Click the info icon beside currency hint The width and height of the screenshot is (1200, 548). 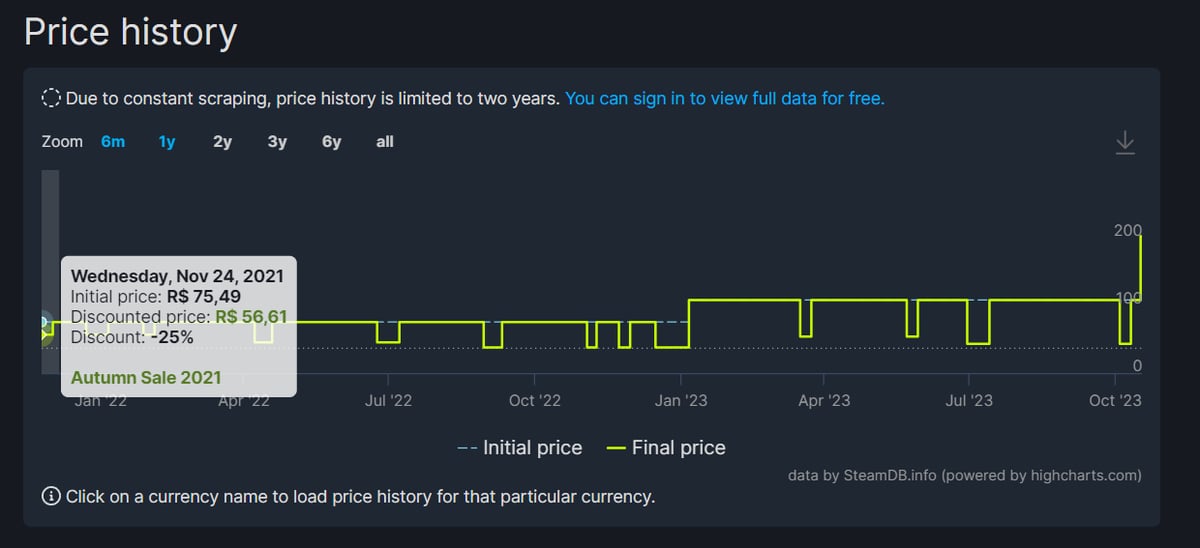click(x=51, y=496)
